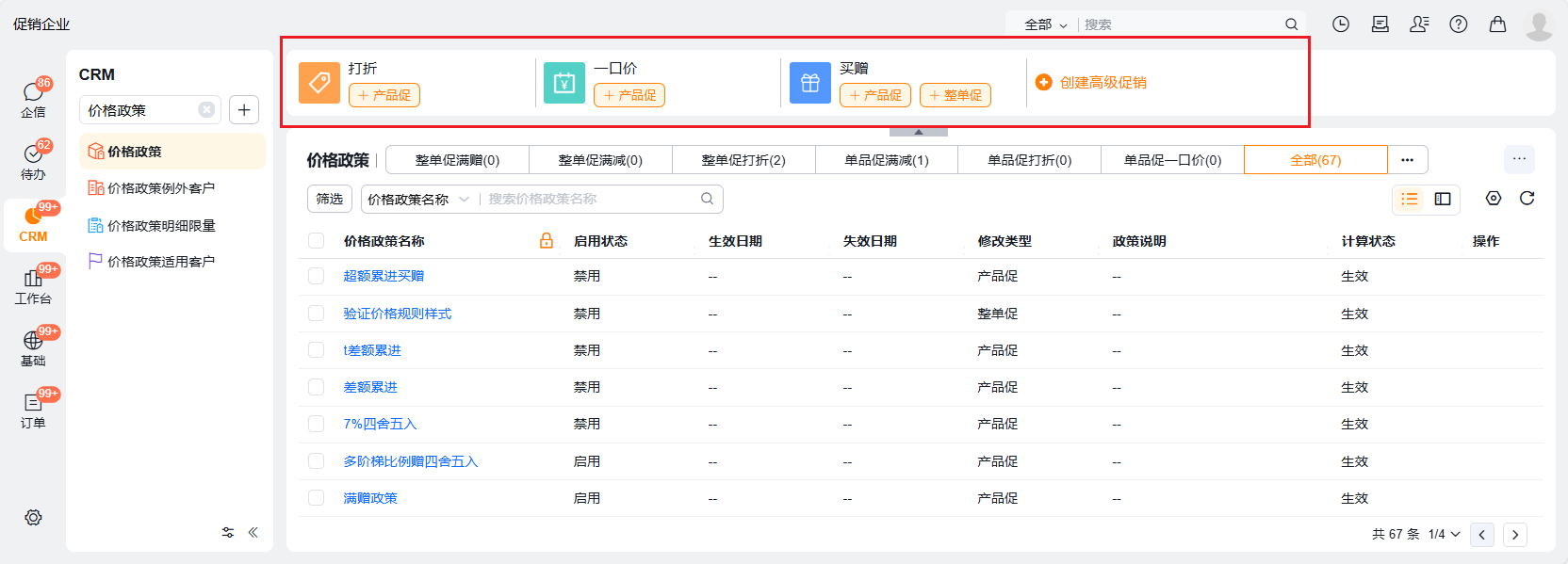Open the settings gear at bottom left
This screenshot has width=1568, height=564.
33,518
